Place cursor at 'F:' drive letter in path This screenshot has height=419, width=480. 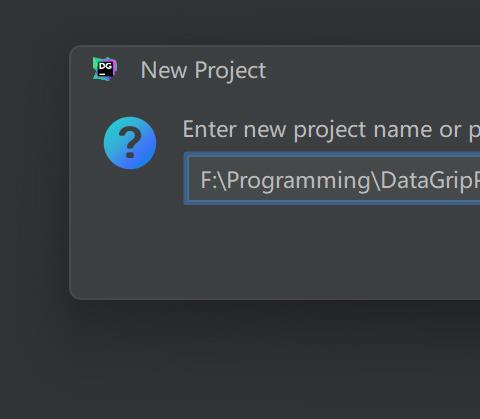(x=208, y=180)
